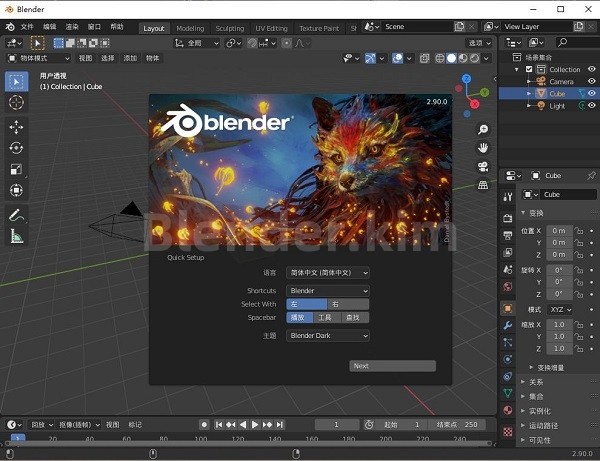This screenshot has width=600, height=461.
Task: Open the Render menu
Action: click(72, 27)
